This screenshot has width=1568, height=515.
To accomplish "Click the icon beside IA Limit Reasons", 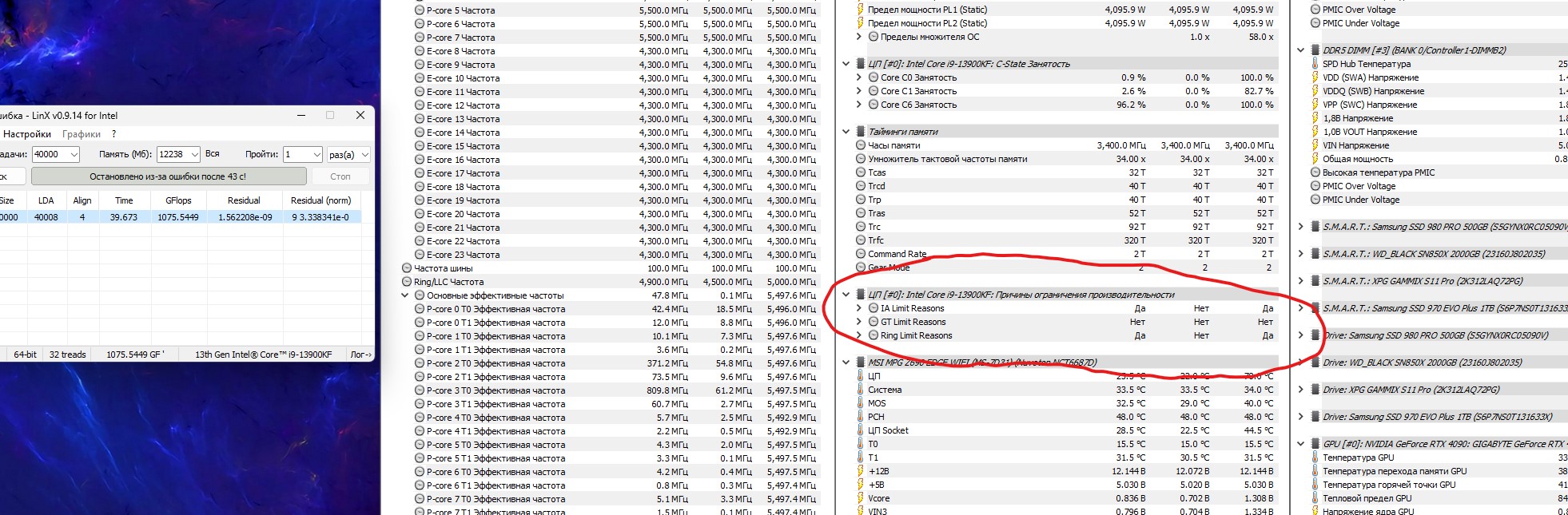I will (x=874, y=308).
